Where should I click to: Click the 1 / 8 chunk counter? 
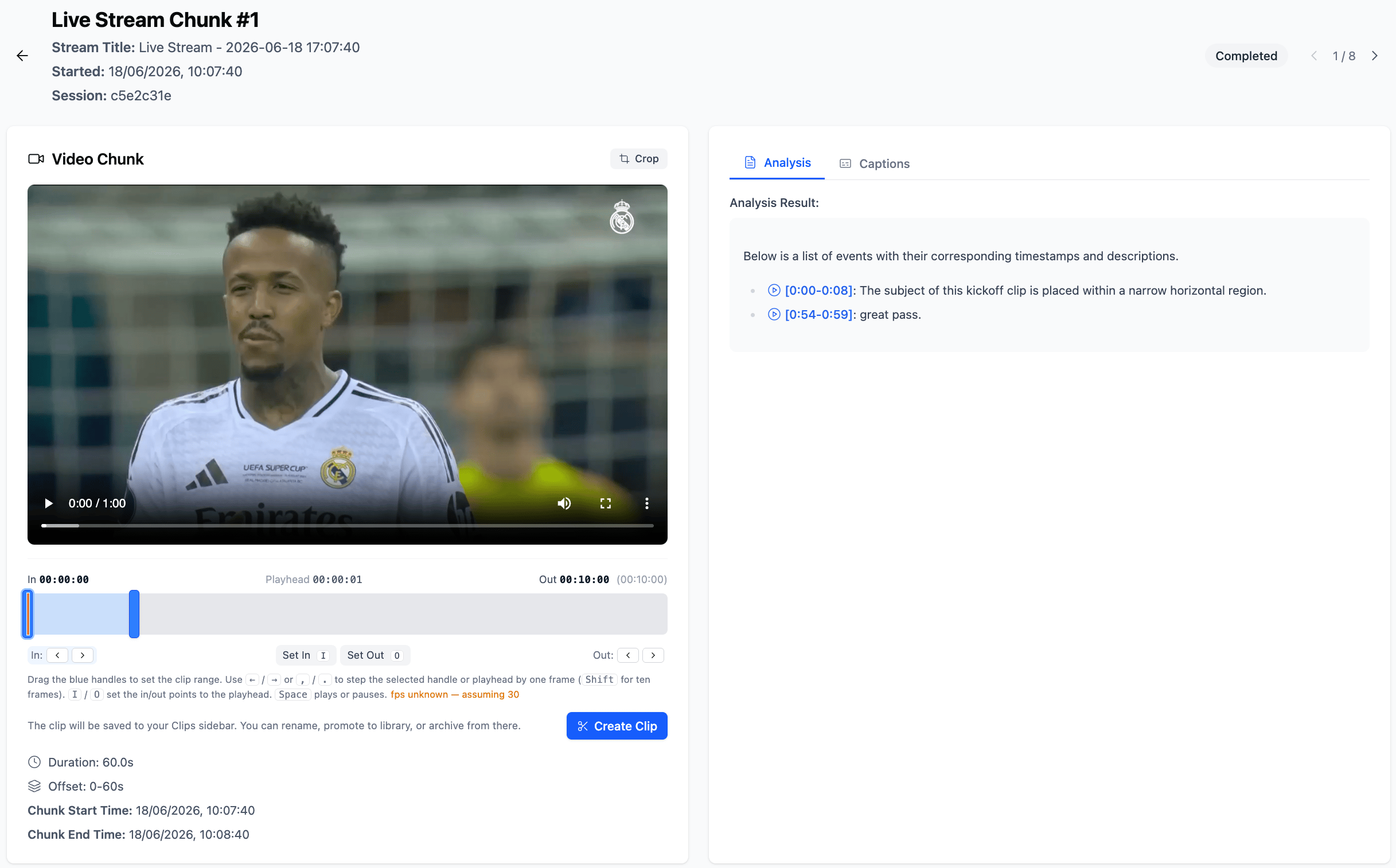tap(1344, 56)
